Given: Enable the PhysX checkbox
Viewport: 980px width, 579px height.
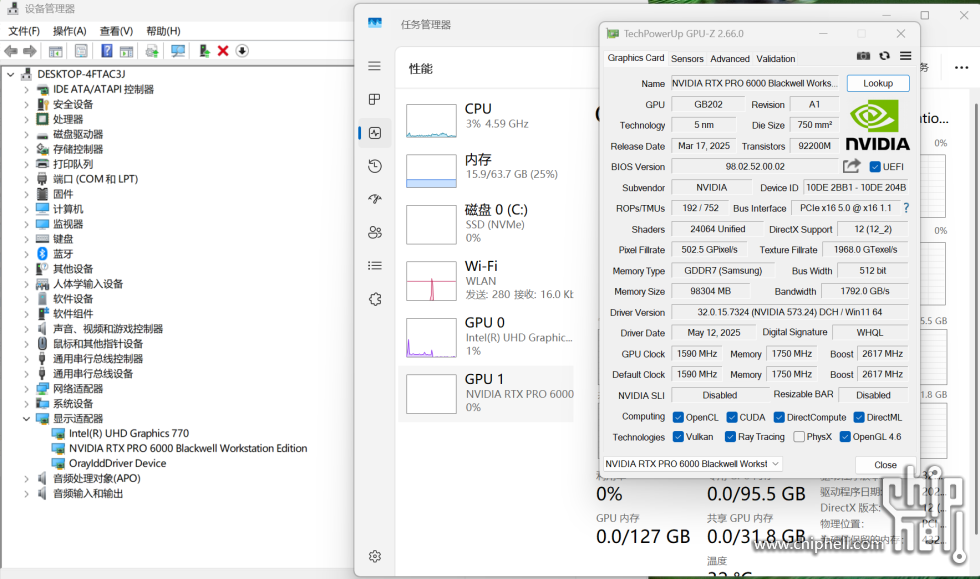Looking at the screenshot, I should (799, 436).
